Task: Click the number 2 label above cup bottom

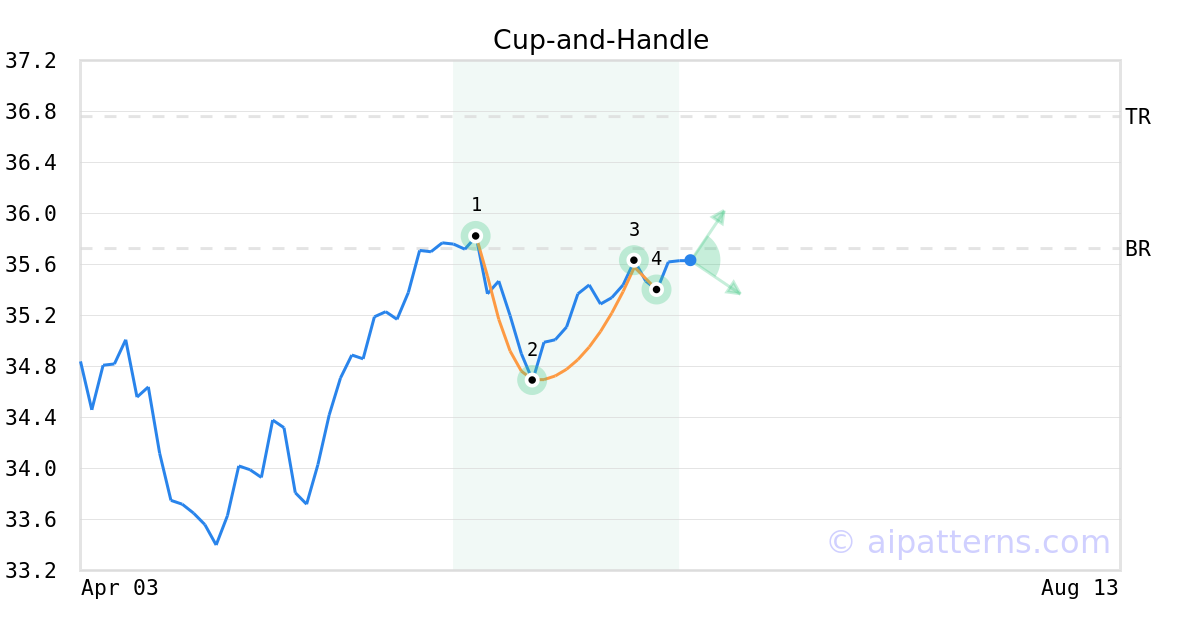Action: [x=532, y=350]
